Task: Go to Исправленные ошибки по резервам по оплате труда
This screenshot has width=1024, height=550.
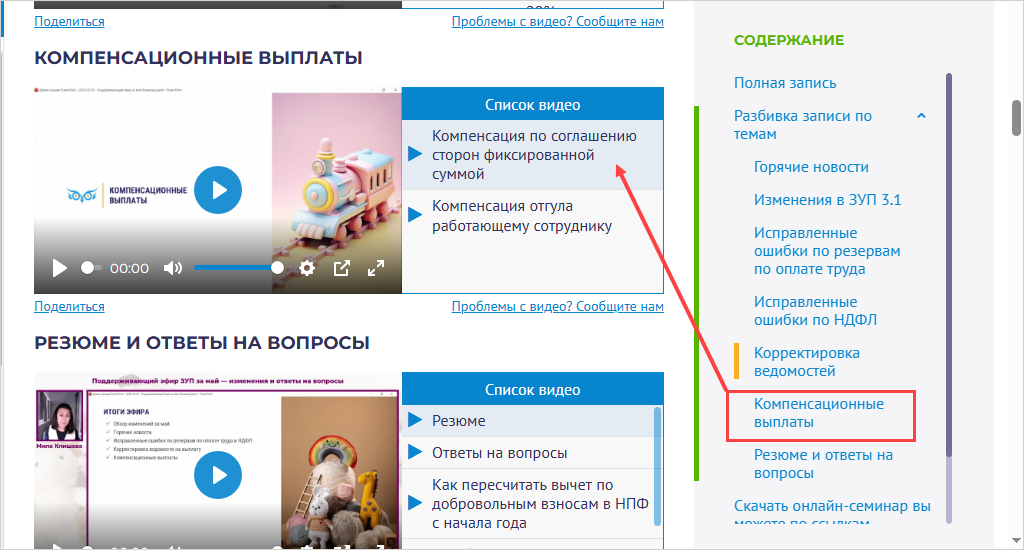Action: point(827,251)
